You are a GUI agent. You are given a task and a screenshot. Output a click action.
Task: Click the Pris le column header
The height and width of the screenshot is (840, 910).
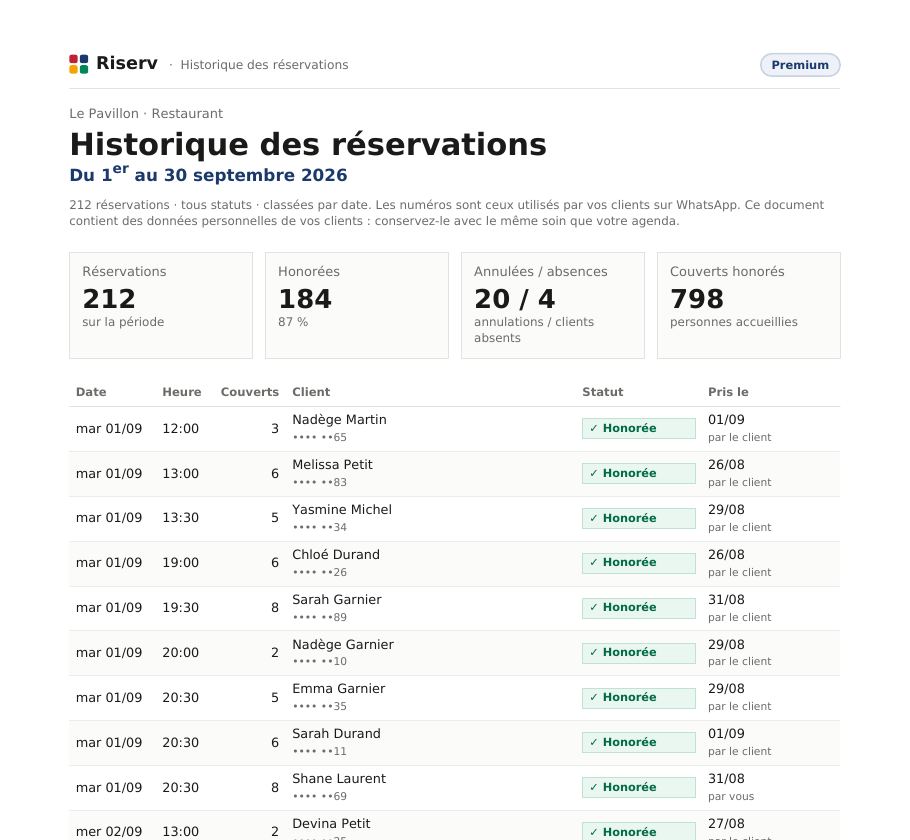(728, 392)
